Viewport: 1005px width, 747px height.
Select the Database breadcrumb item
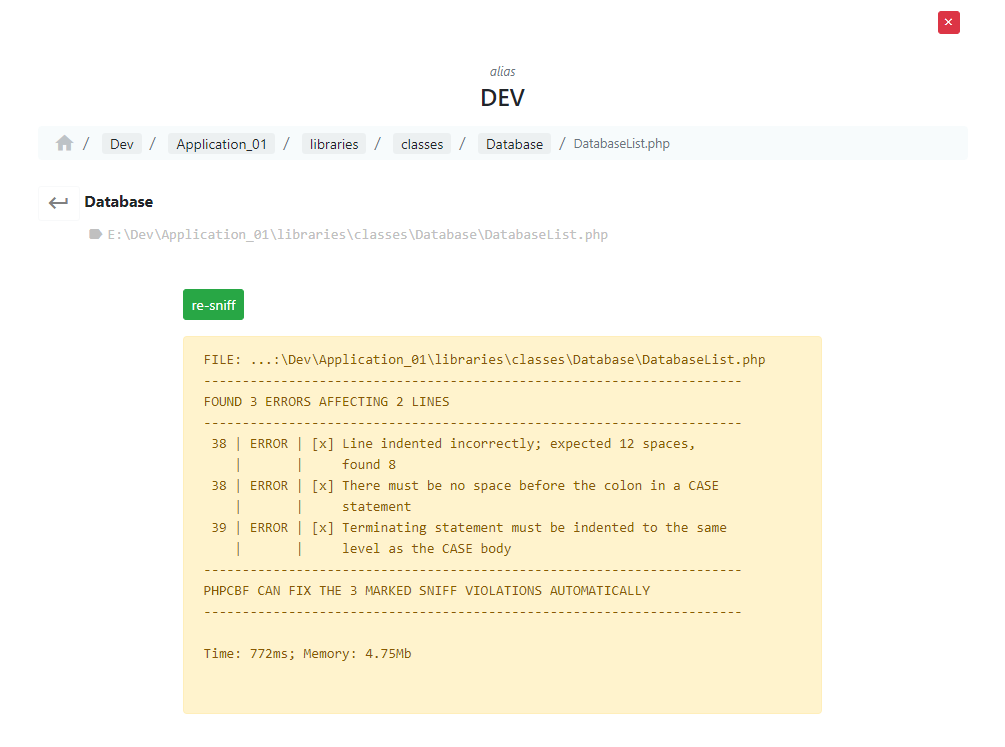[x=514, y=144]
